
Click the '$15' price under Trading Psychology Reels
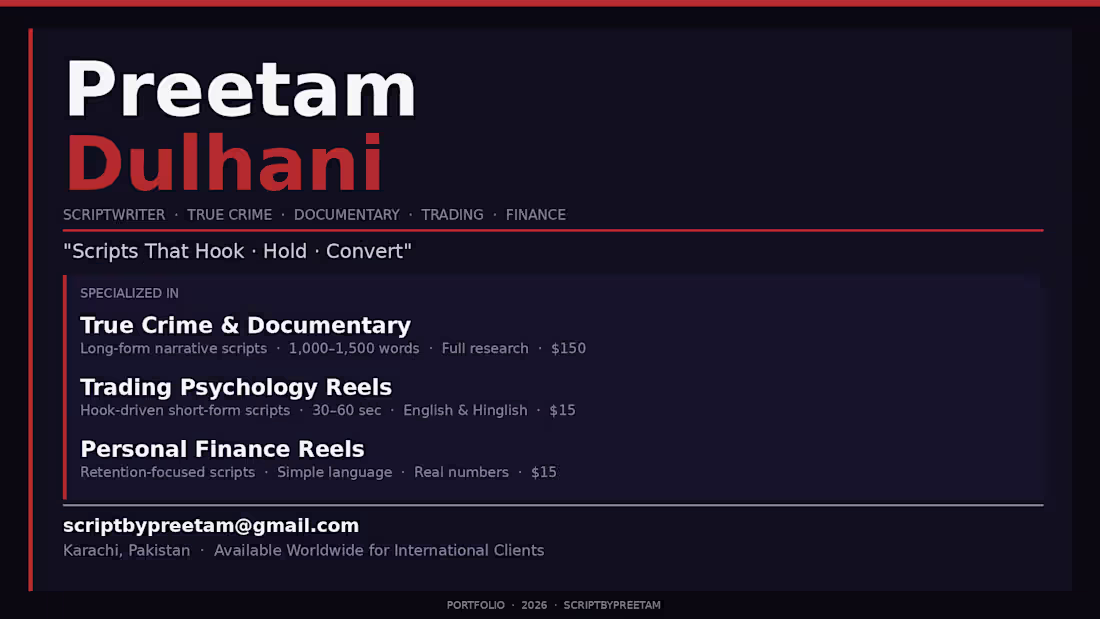pyautogui.click(x=563, y=410)
